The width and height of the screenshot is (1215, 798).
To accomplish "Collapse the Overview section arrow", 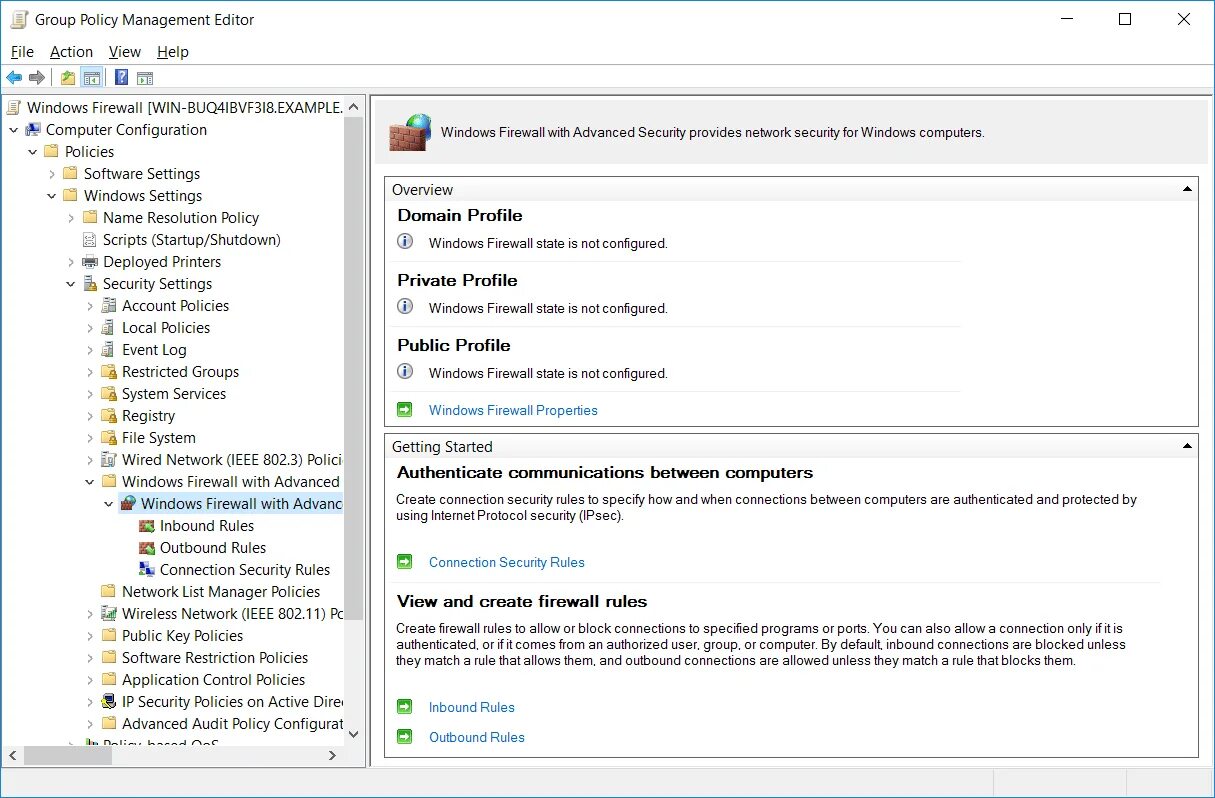I will (x=1187, y=189).
